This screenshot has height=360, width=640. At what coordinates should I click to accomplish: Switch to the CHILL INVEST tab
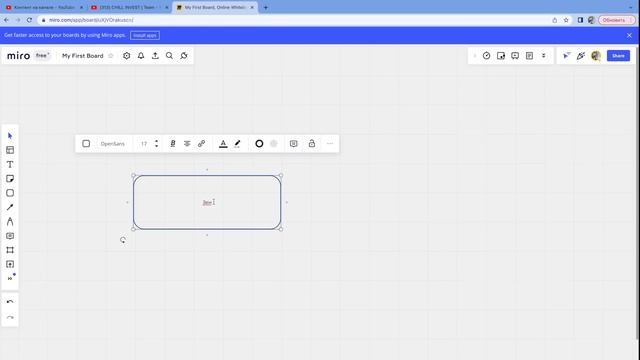(x=130, y=7)
